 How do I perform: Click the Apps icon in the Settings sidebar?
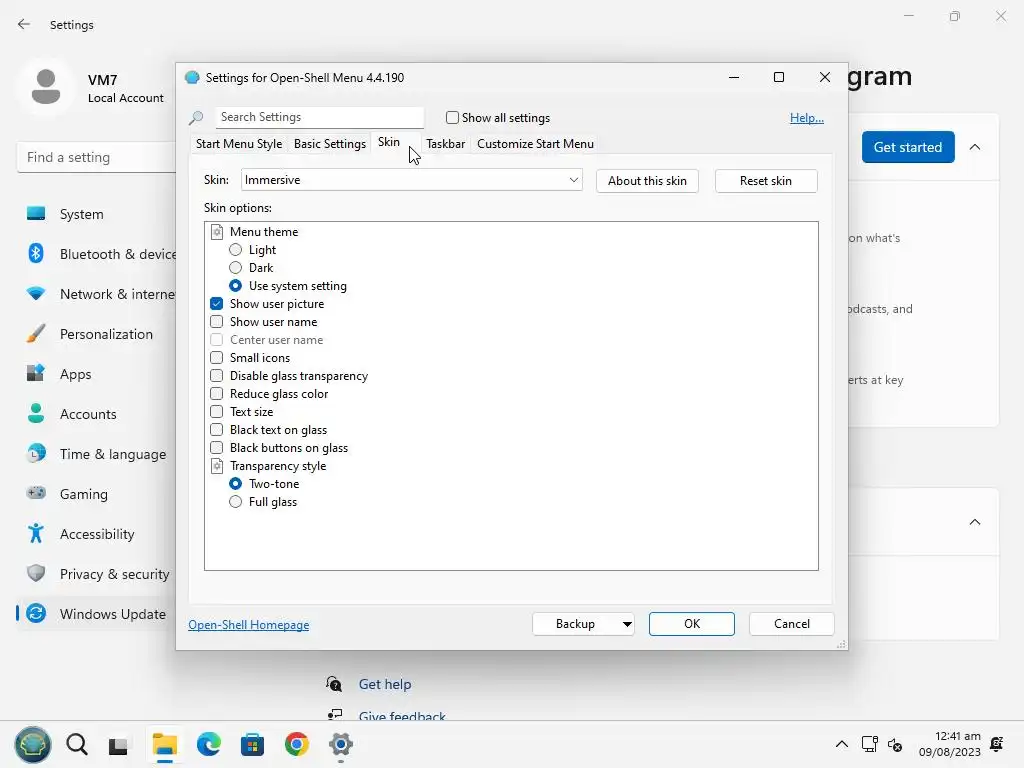coord(36,374)
